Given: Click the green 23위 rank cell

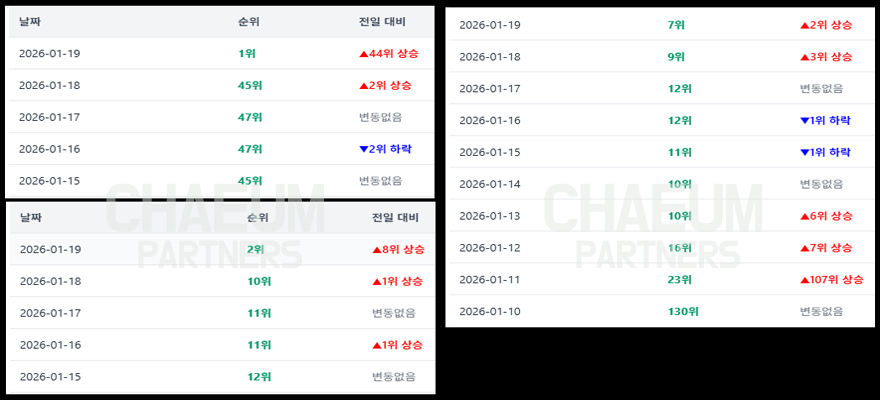Looking at the screenshot, I should (680, 280).
